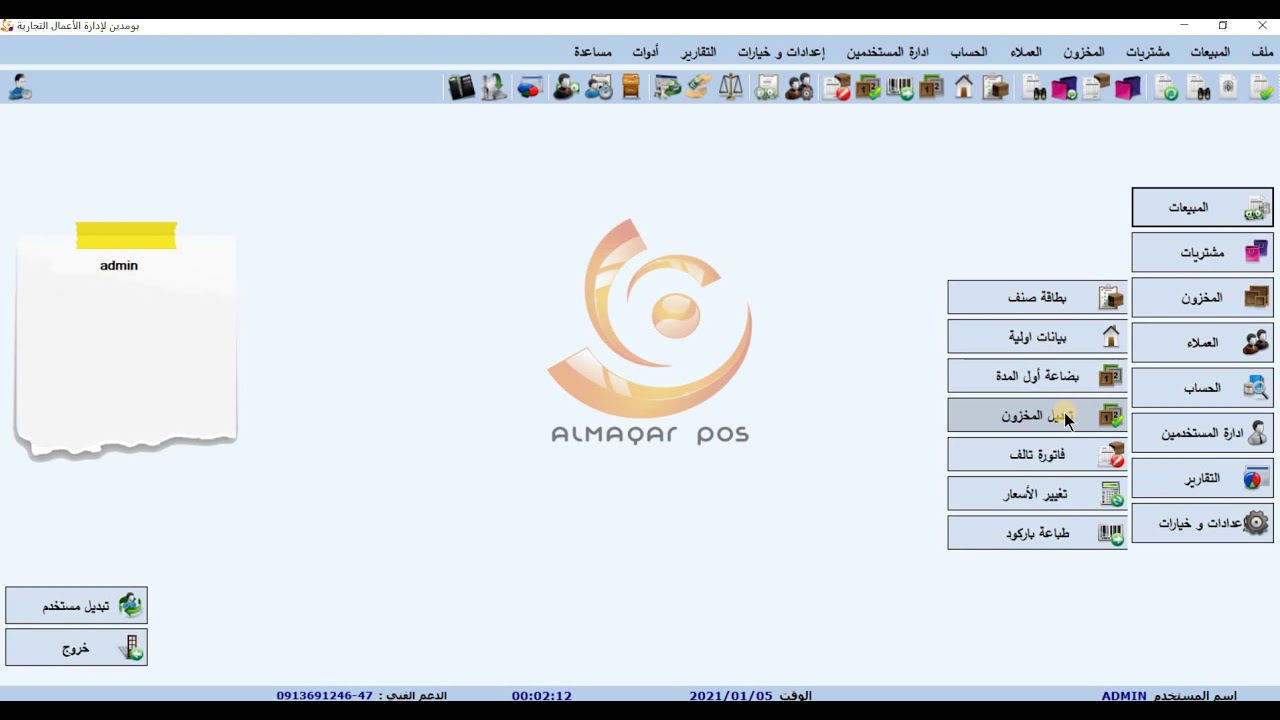Viewport: 1280px width, 720px height.
Task: Click the plain pink shopping bags toolbar icon
Action: [1128, 88]
